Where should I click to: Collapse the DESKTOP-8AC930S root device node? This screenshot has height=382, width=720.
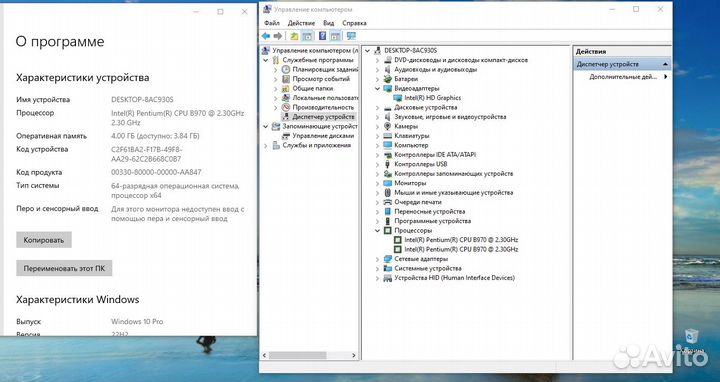coord(367,51)
